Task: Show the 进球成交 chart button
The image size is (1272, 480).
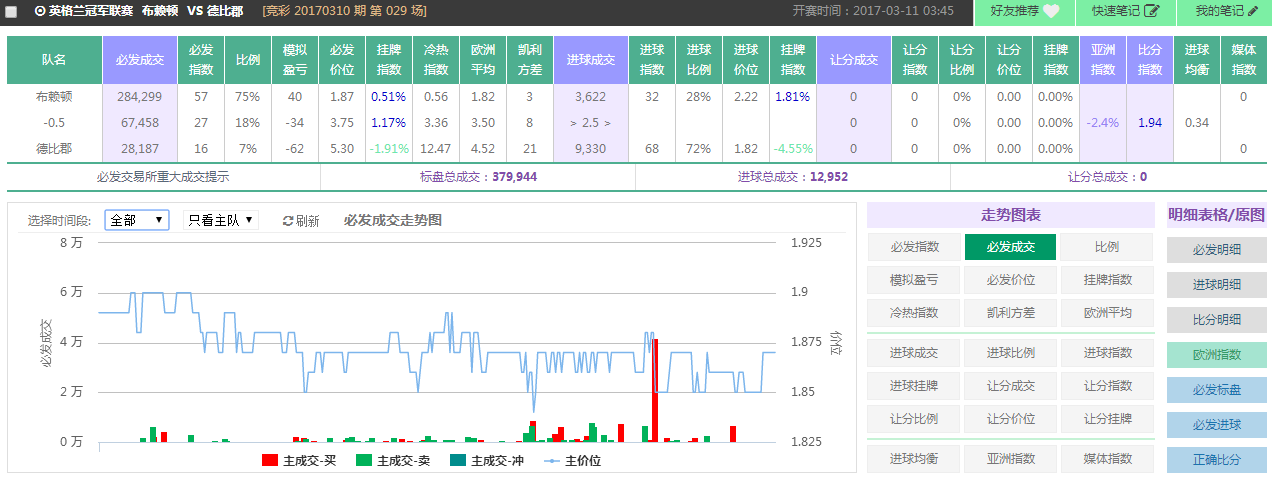Action: pos(914,352)
